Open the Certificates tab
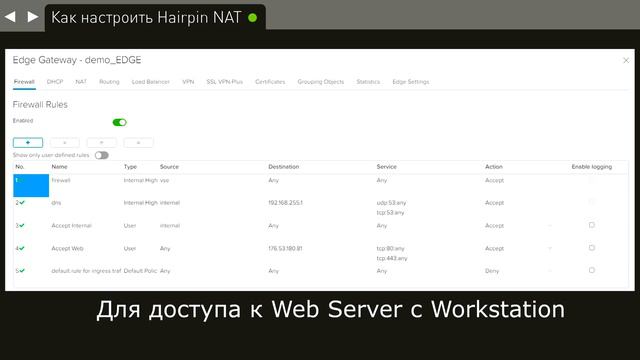The width and height of the screenshot is (640, 360). 270,82
